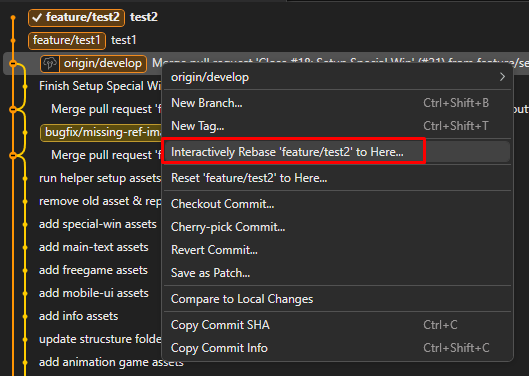Select the 'add freegame assets' commit

(x=93, y=270)
